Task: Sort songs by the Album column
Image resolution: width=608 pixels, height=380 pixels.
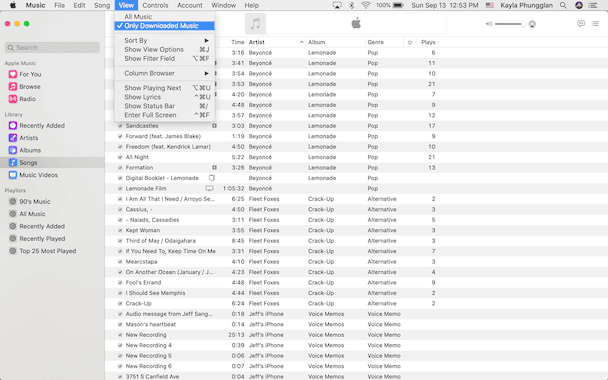Action: (x=335, y=42)
